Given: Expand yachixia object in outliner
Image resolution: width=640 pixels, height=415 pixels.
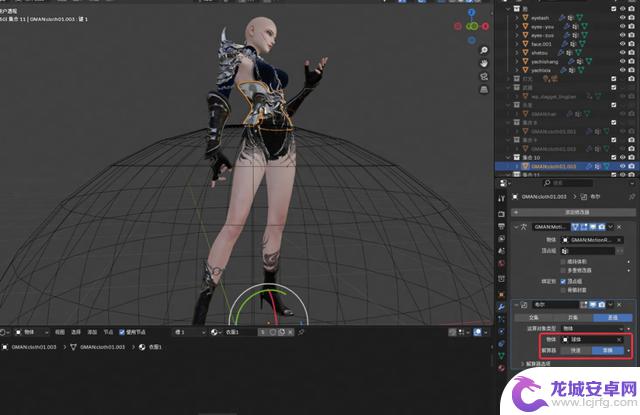Looking at the screenshot, I should [517, 70].
